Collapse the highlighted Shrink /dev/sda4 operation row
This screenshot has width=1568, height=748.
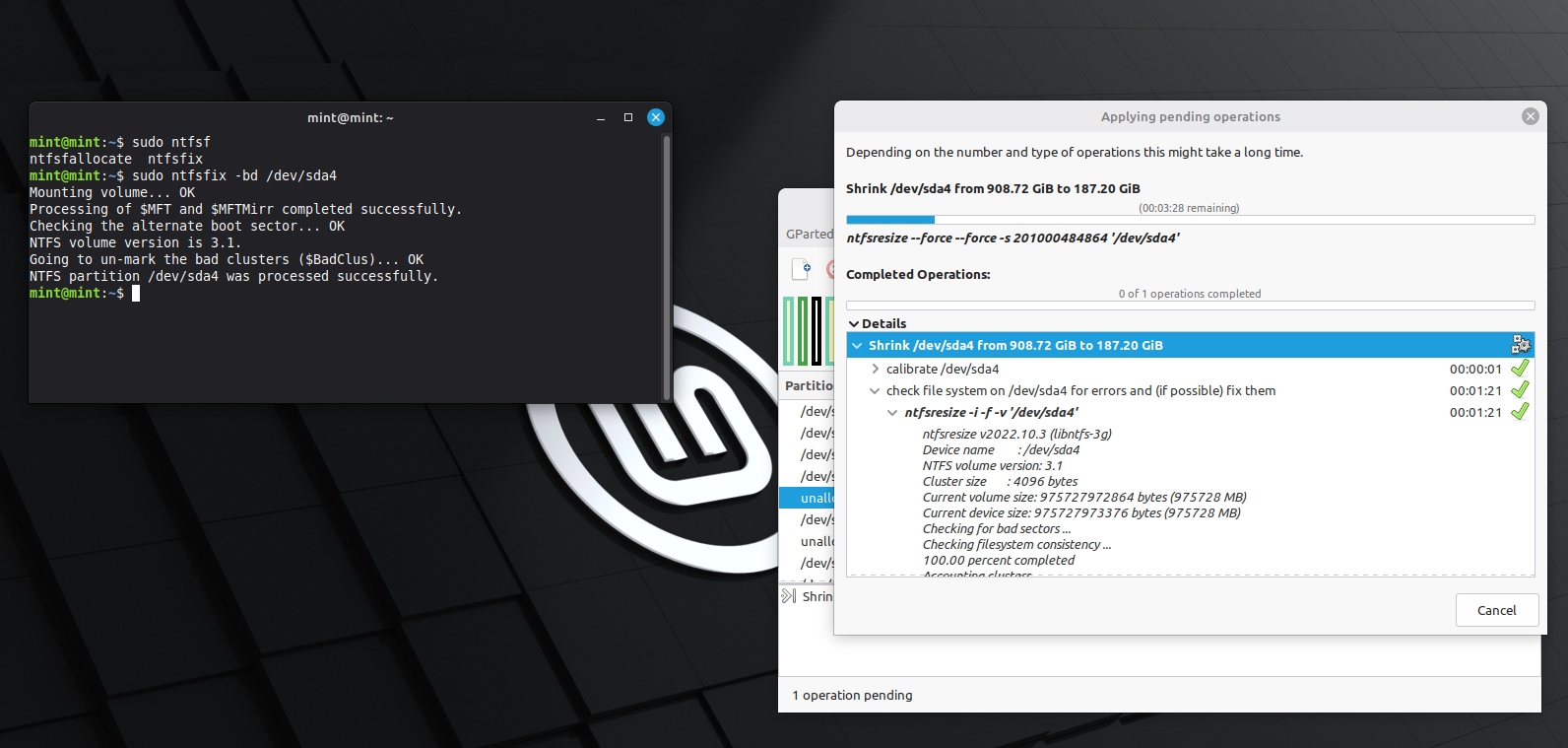click(x=858, y=346)
